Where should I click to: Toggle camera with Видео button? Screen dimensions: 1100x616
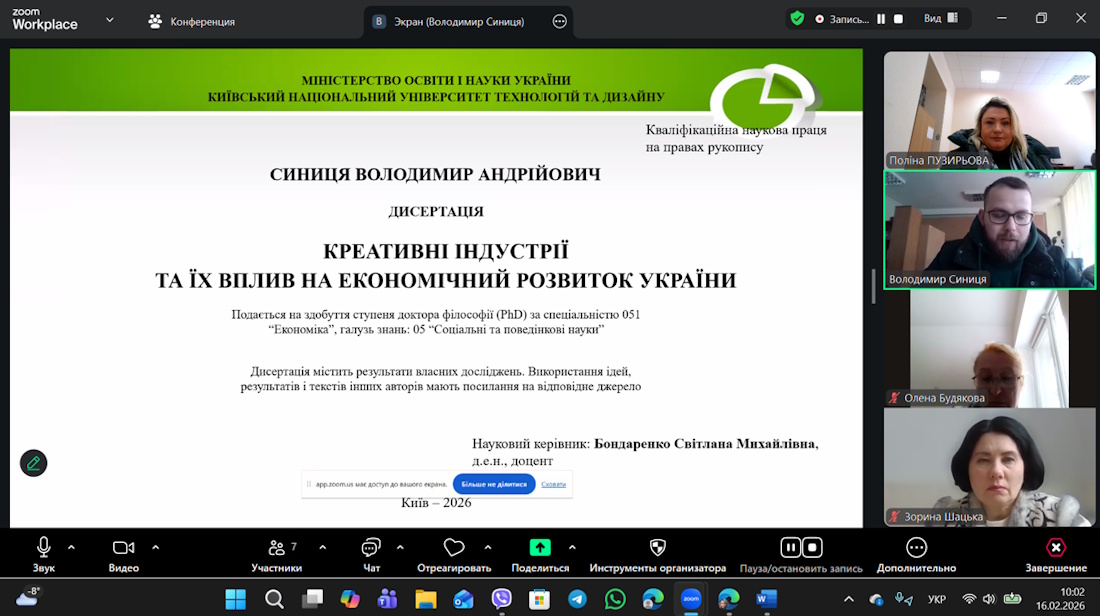123,548
